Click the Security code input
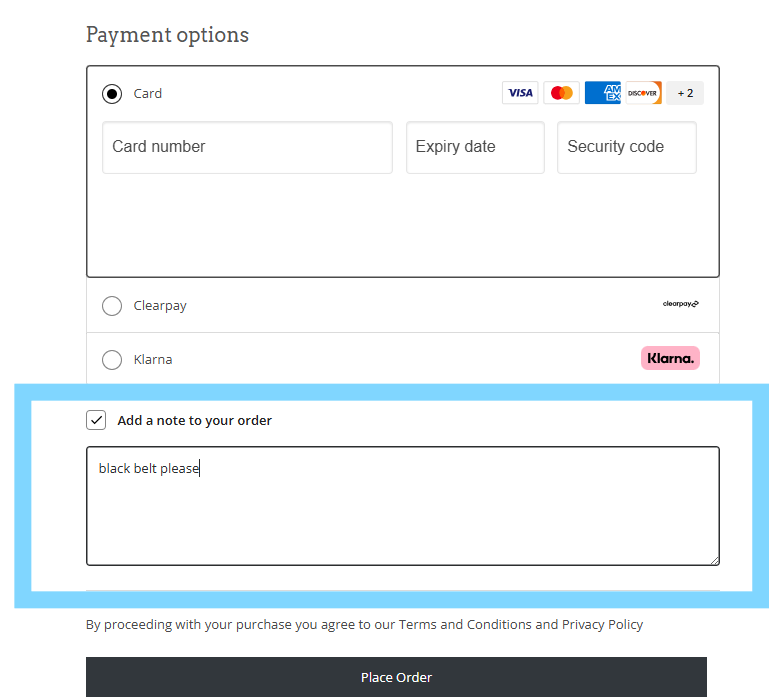The height and width of the screenshot is (700, 769). coord(627,147)
